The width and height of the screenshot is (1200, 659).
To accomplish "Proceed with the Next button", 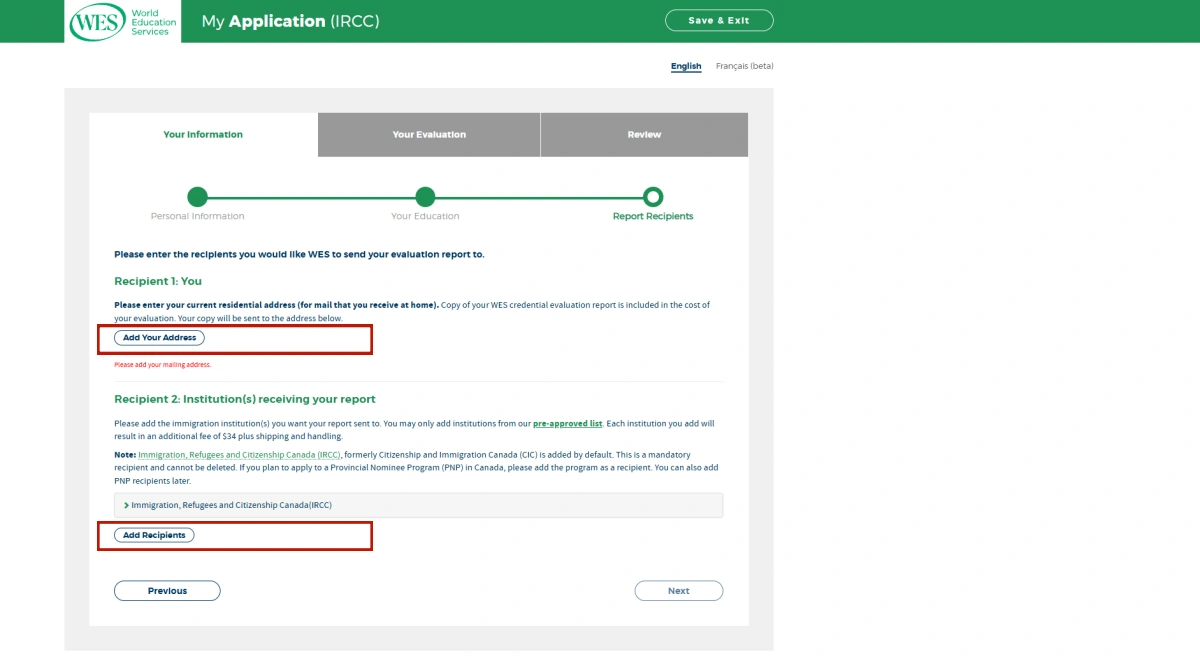I will pos(679,591).
